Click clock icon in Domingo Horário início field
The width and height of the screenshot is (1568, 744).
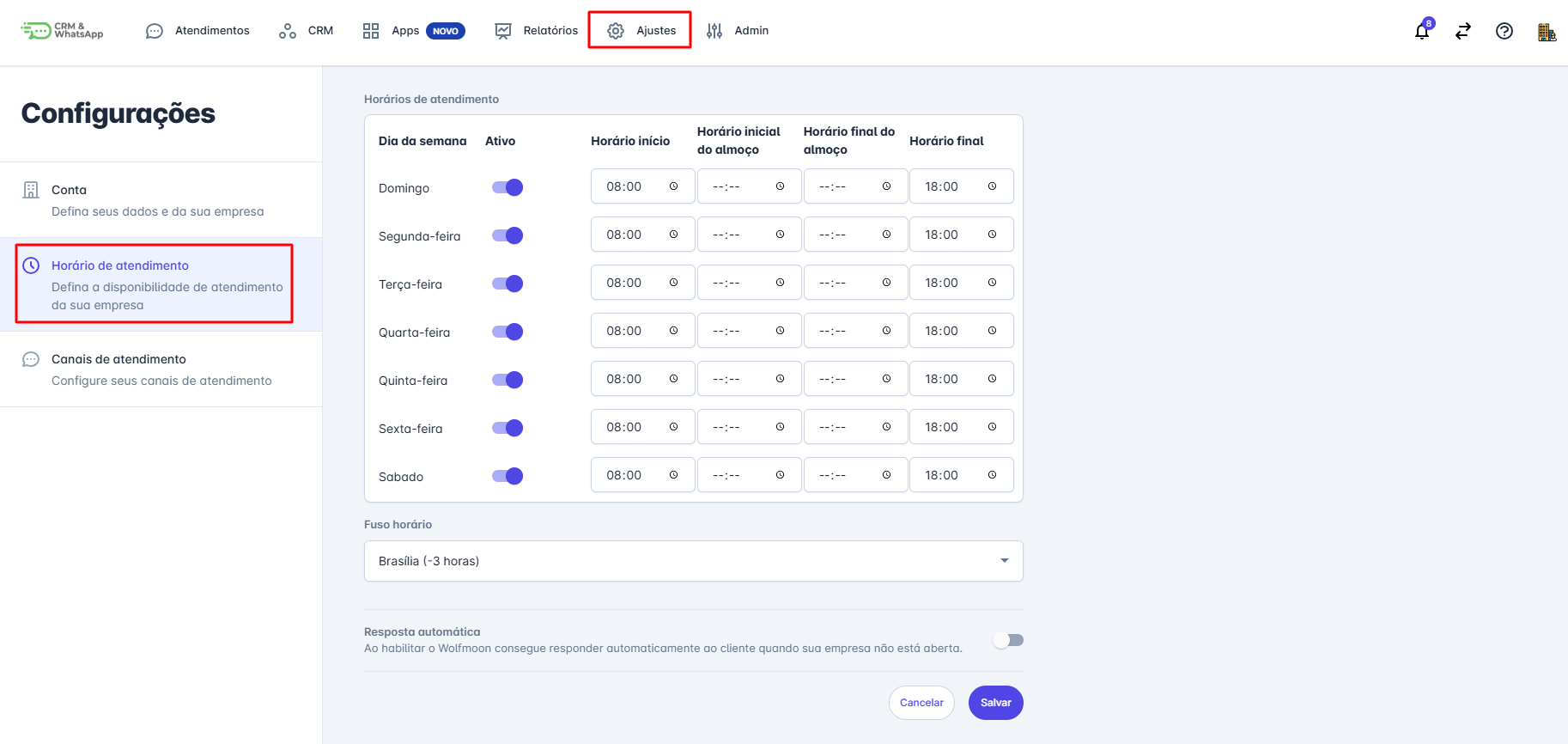(674, 186)
